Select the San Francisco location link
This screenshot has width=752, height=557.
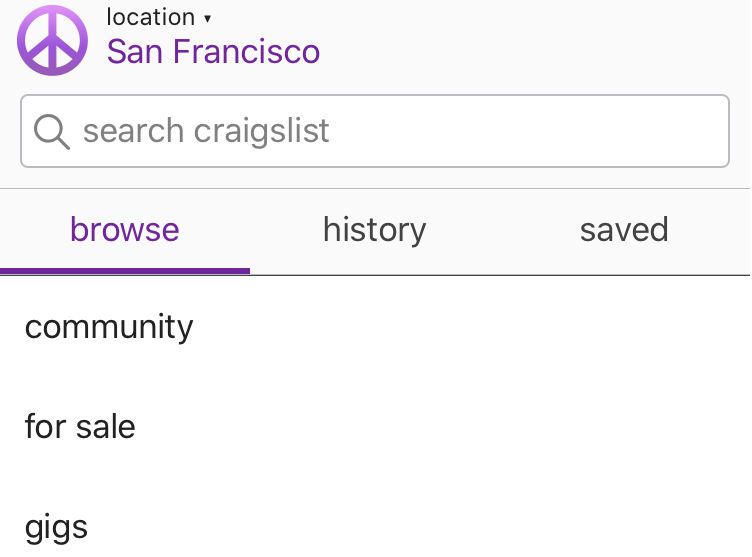click(x=213, y=51)
